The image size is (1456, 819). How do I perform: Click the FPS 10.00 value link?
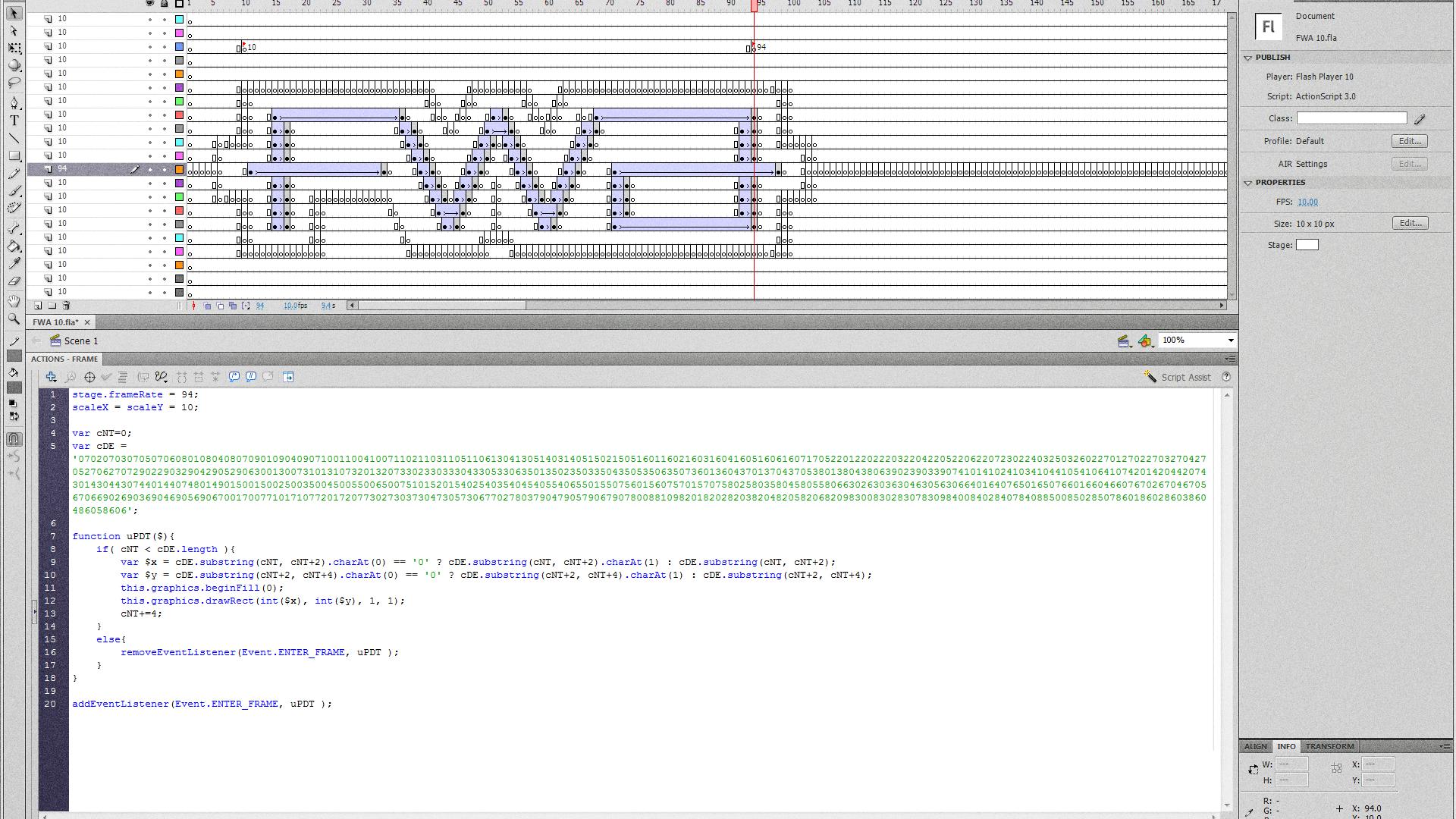click(1307, 202)
